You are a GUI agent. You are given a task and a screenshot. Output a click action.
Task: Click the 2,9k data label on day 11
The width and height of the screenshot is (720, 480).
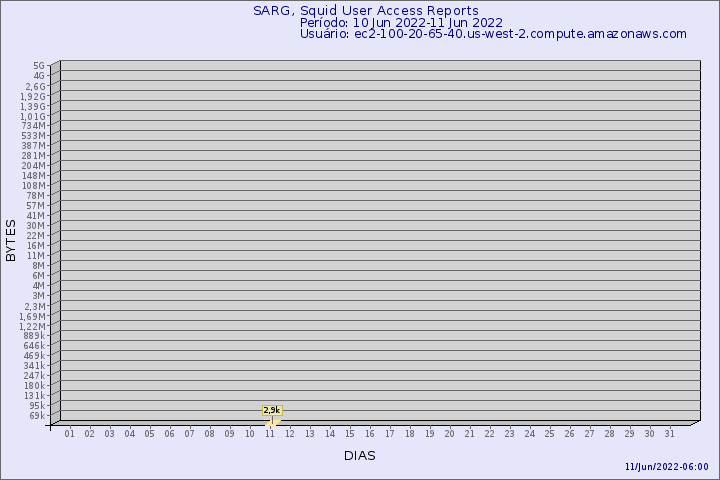(x=272, y=410)
